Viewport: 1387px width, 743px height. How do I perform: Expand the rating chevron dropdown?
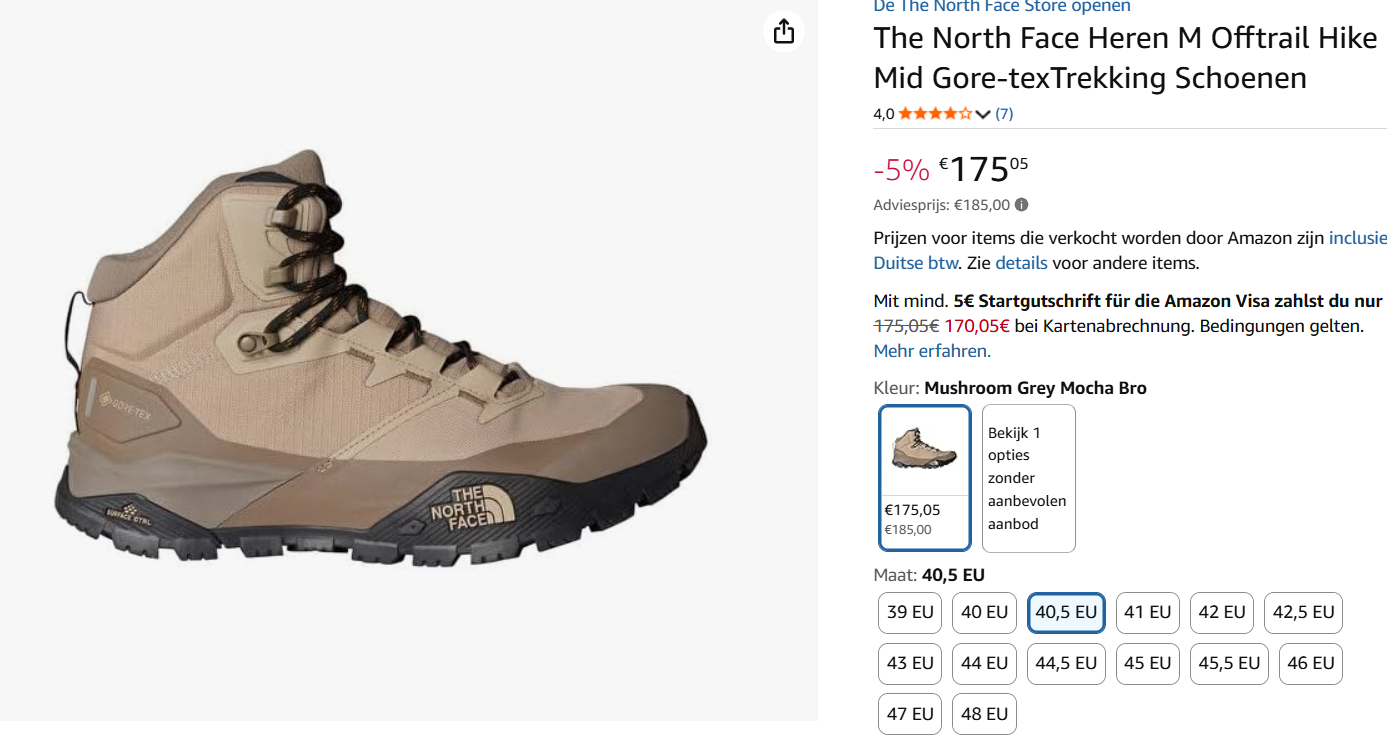point(983,114)
